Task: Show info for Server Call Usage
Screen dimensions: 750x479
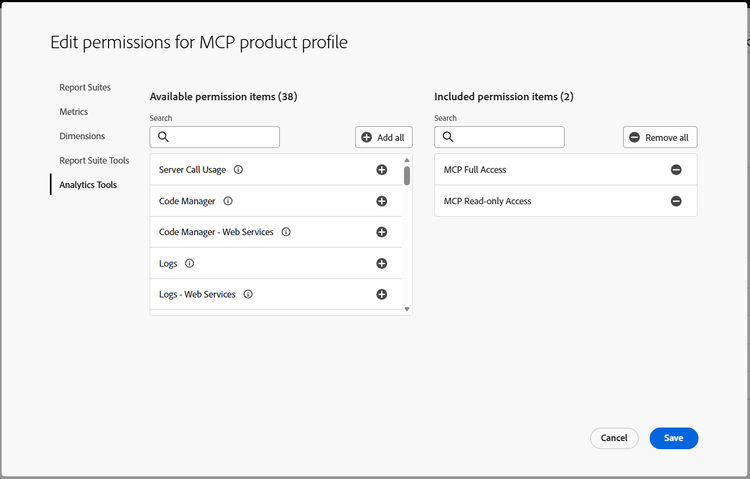Action: (x=238, y=169)
